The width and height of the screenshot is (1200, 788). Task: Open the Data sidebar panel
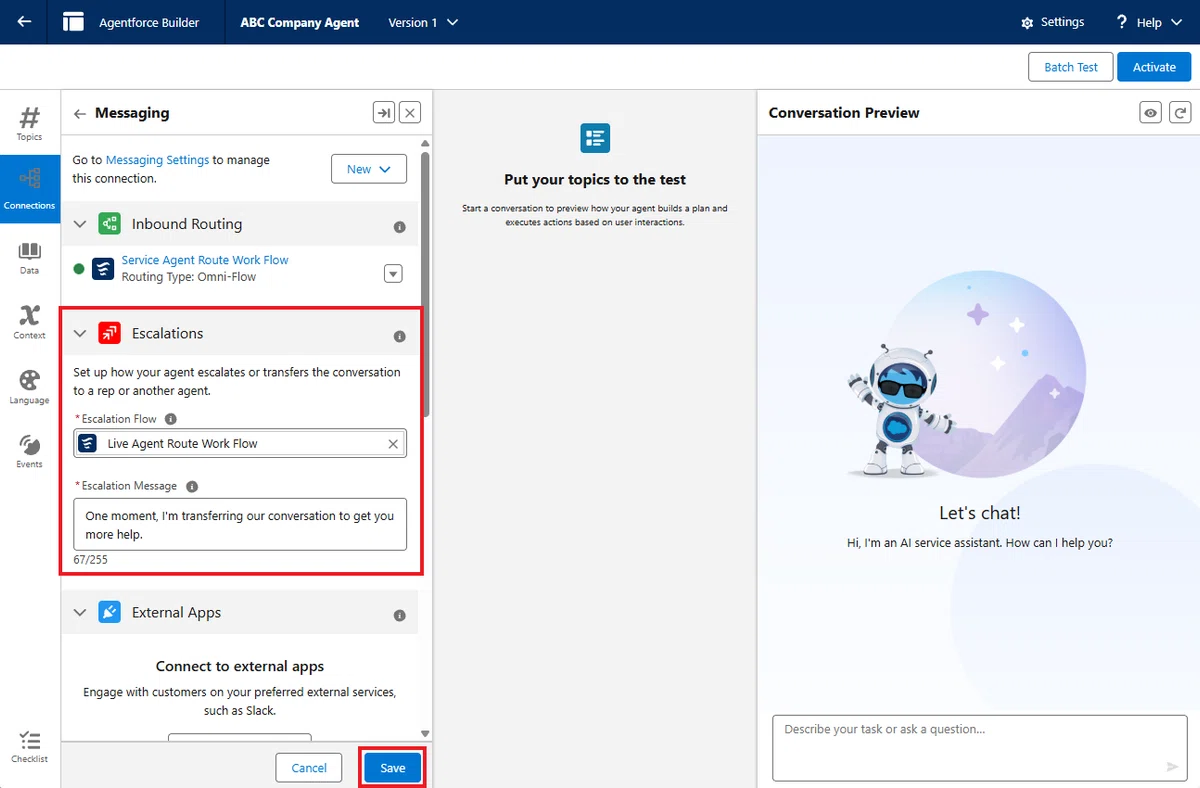tap(30, 258)
